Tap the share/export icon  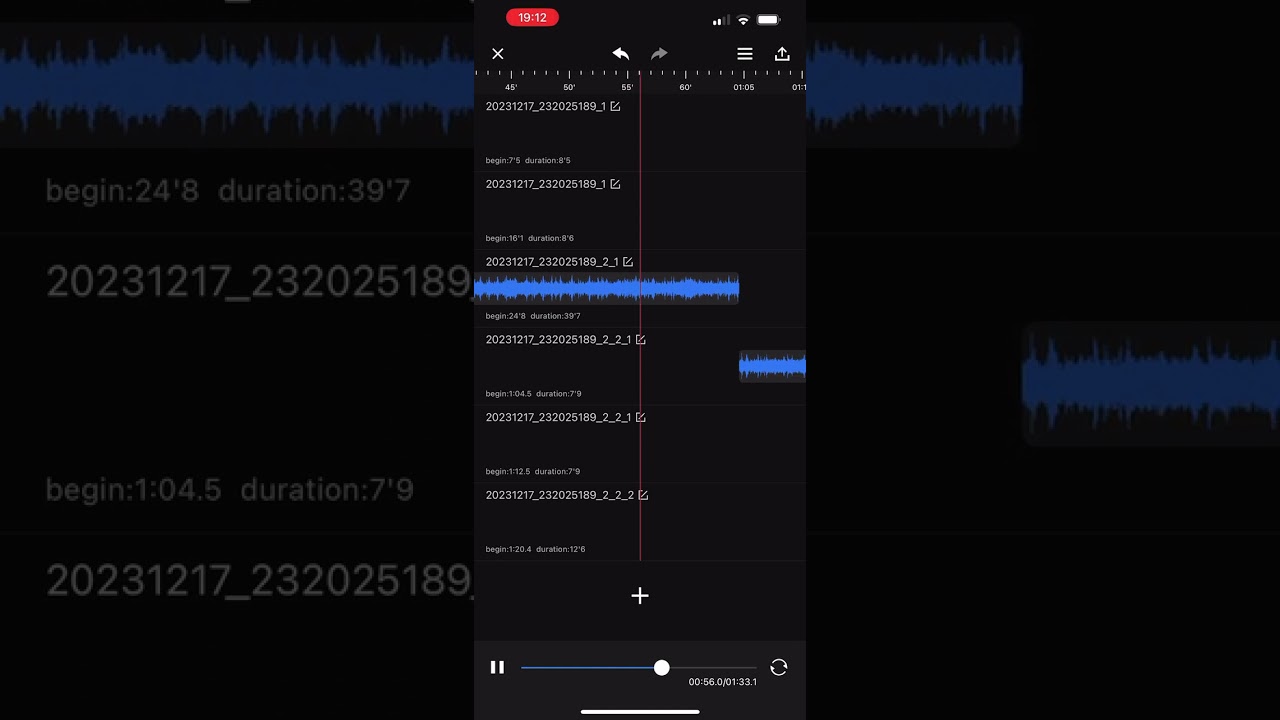[782, 54]
